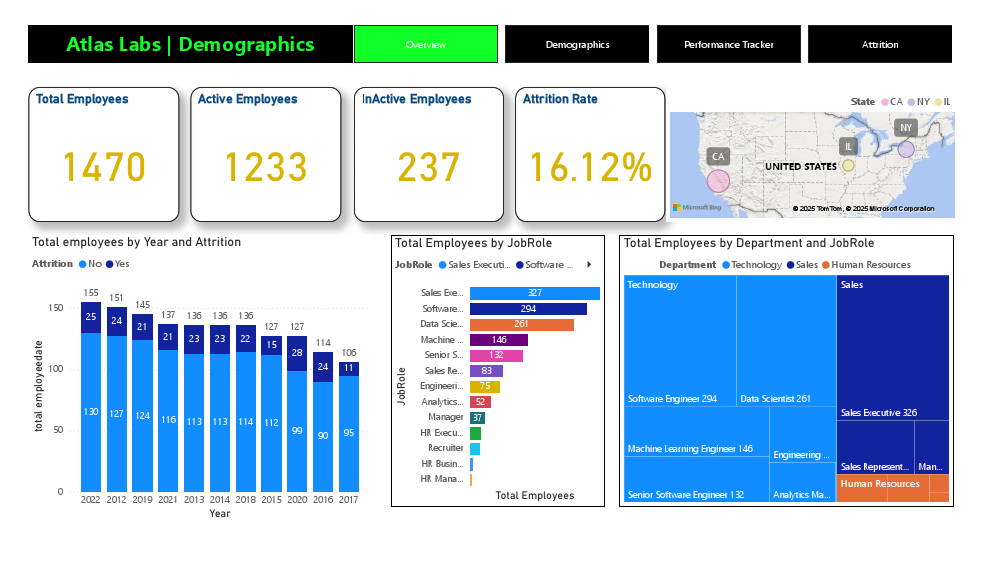
Task: Expand the JobRole legend using the arrow chevron
Action: [x=590, y=264]
